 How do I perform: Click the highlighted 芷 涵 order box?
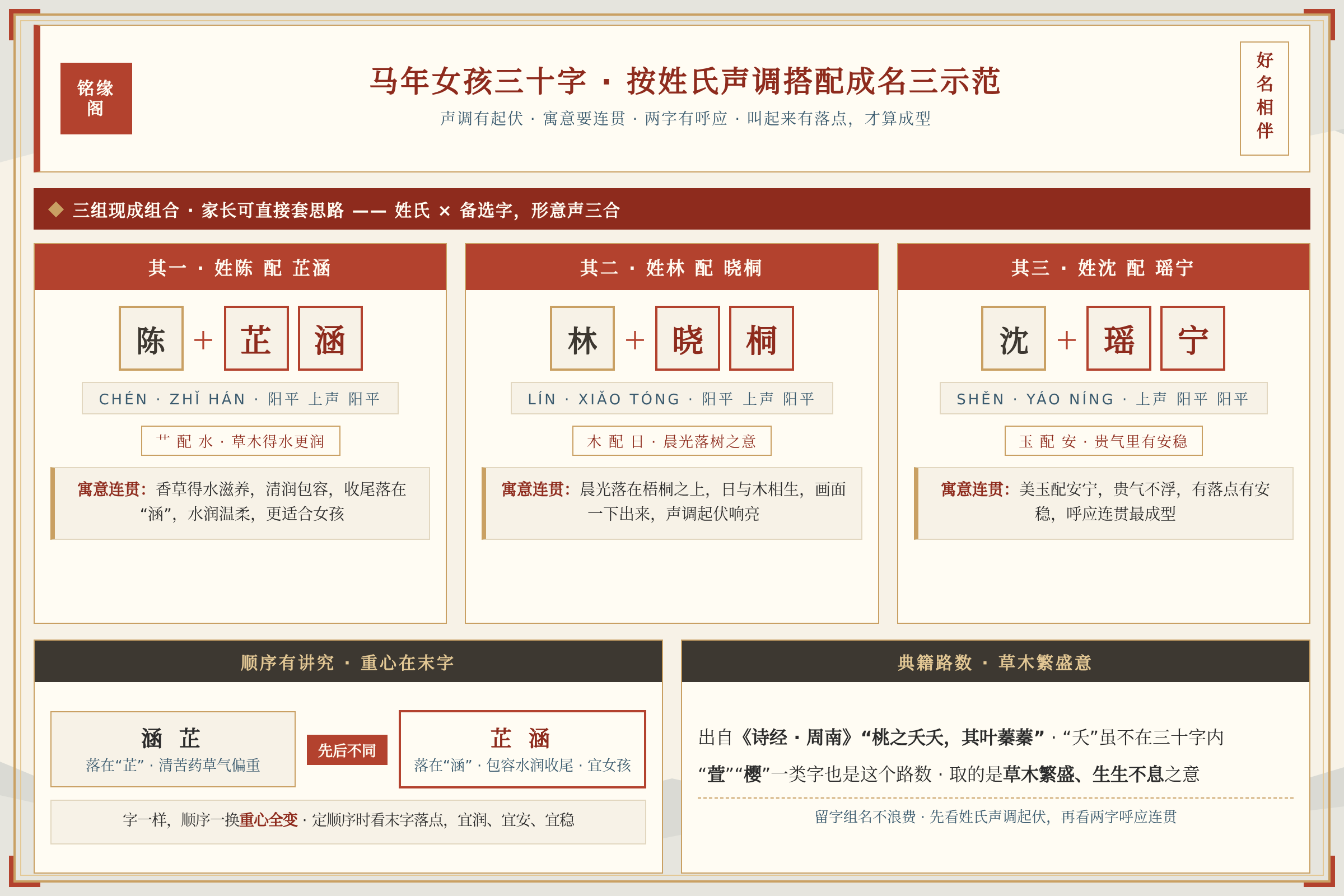tap(522, 749)
